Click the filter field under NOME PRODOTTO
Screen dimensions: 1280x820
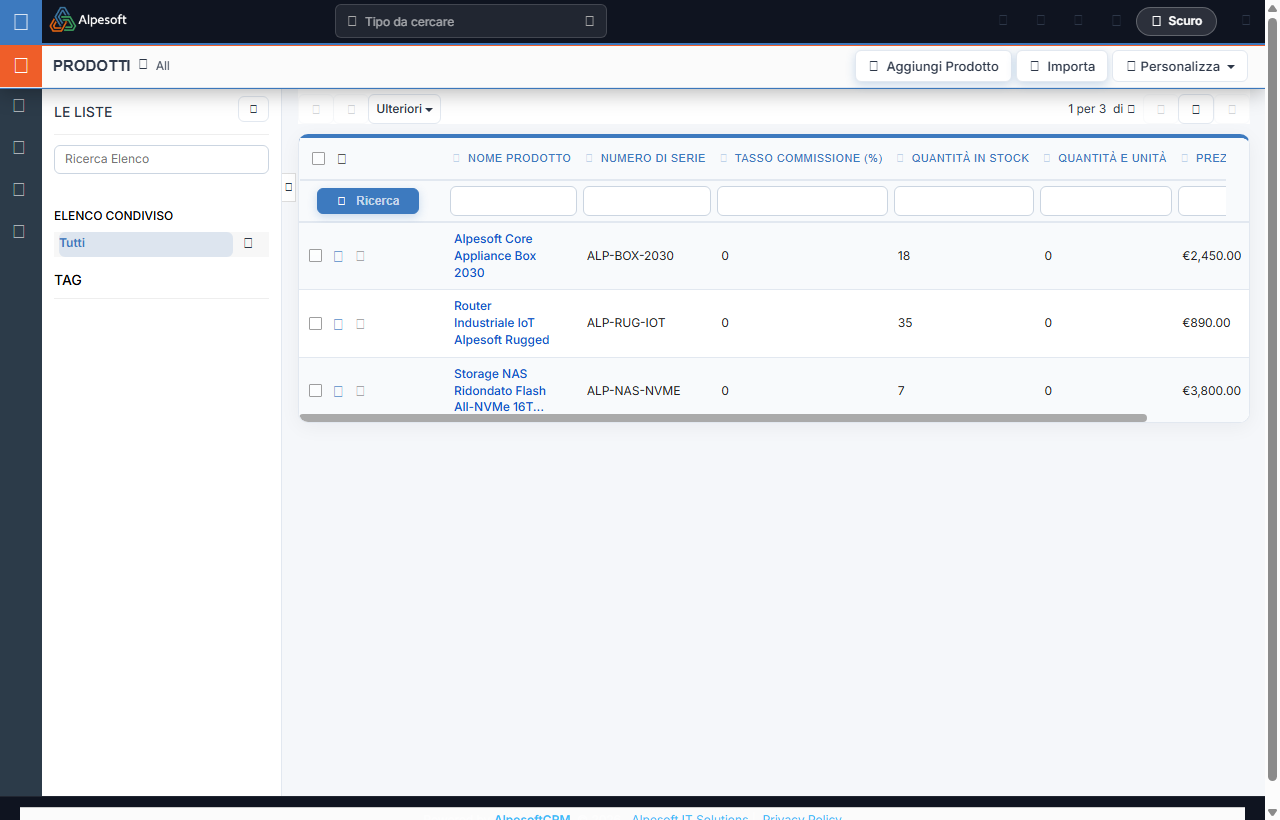click(513, 201)
